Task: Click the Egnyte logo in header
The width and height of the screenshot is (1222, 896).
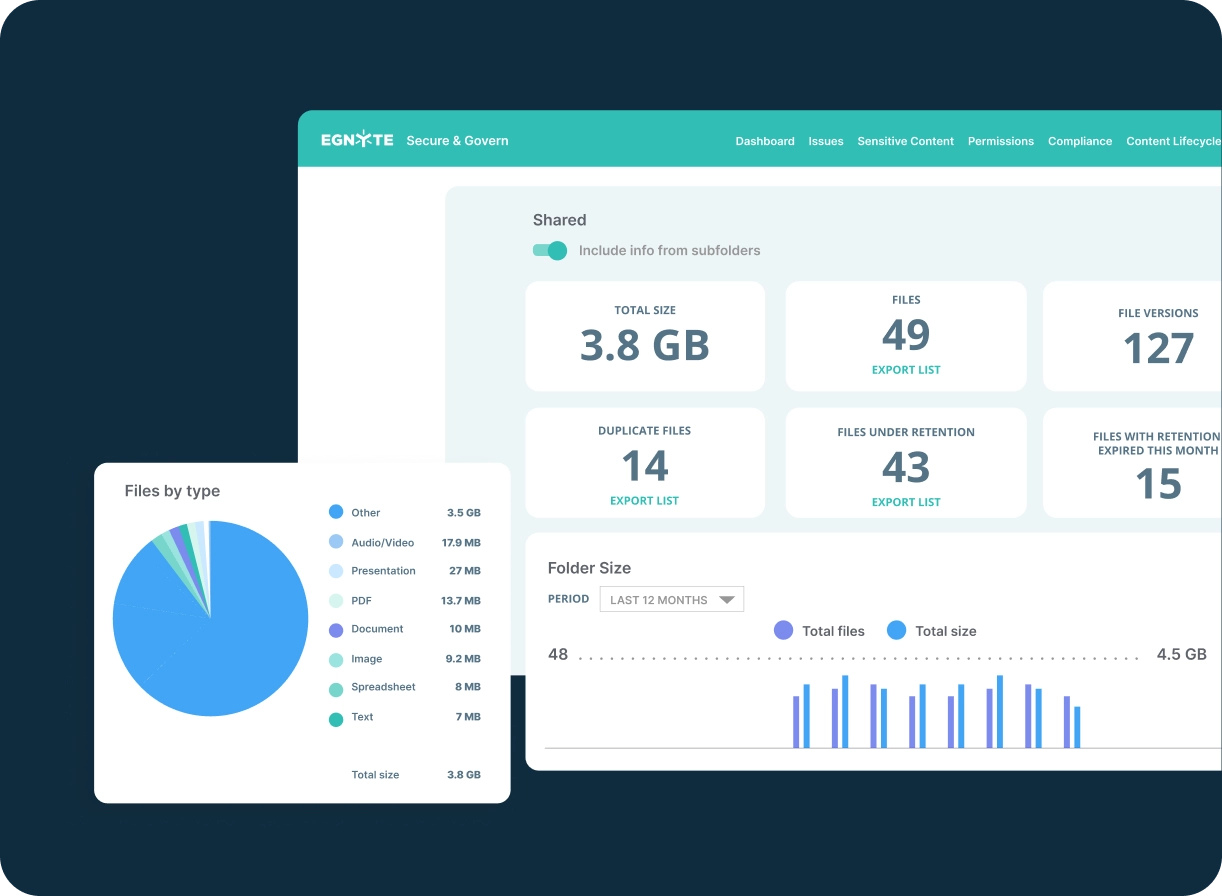Action: pos(357,141)
